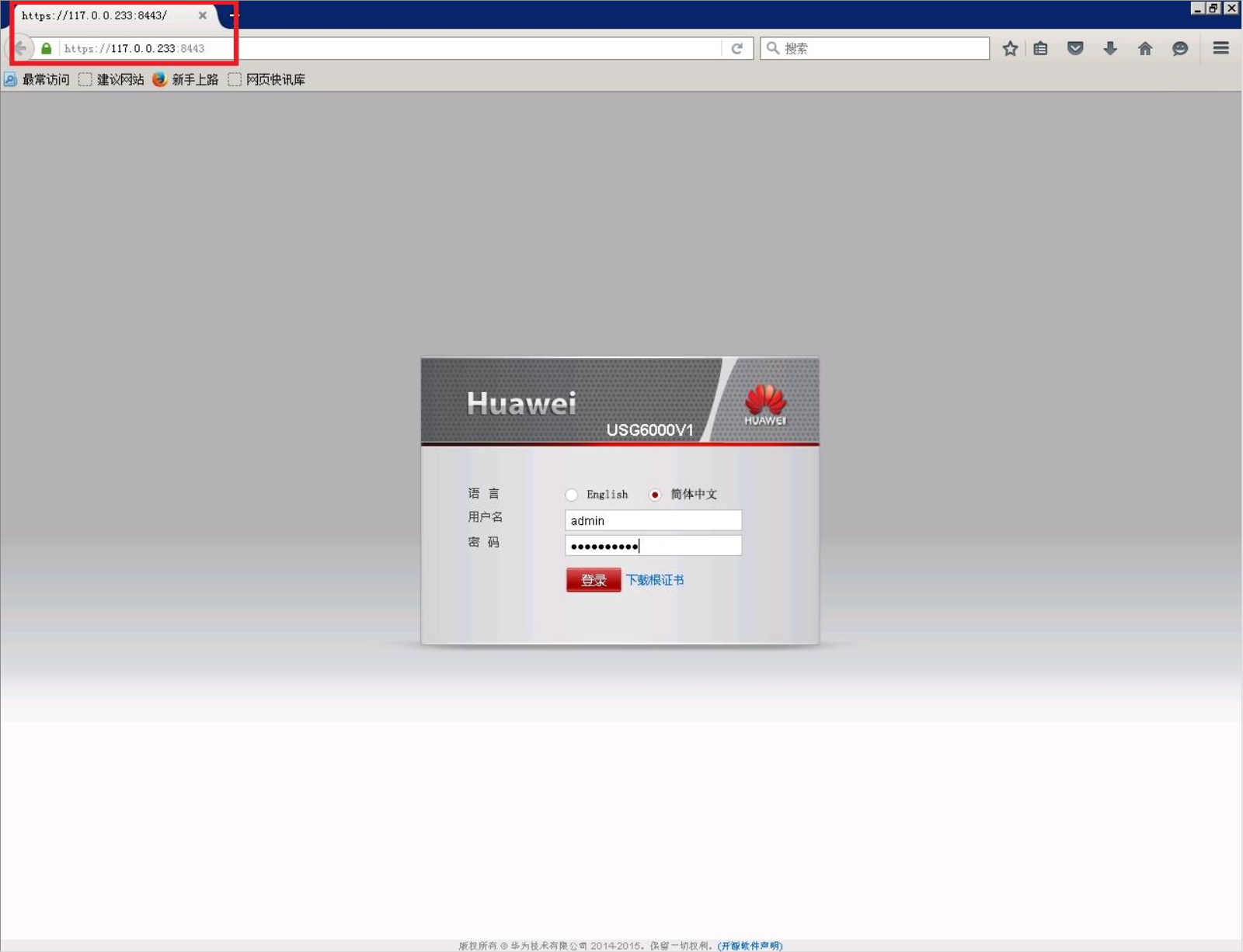Click the search magnifier icon
The height and width of the screenshot is (952, 1243).
point(773,48)
